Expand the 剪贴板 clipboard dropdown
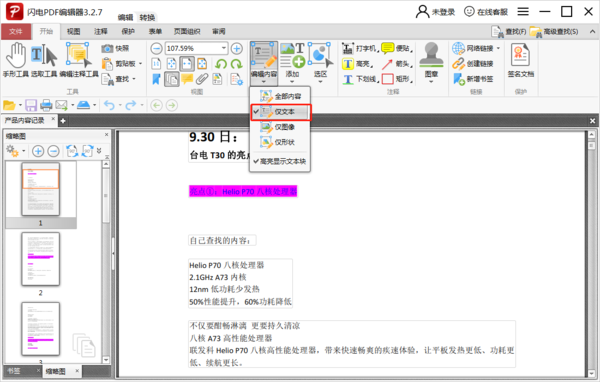The height and width of the screenshot is (382, 600). [141, 64]
